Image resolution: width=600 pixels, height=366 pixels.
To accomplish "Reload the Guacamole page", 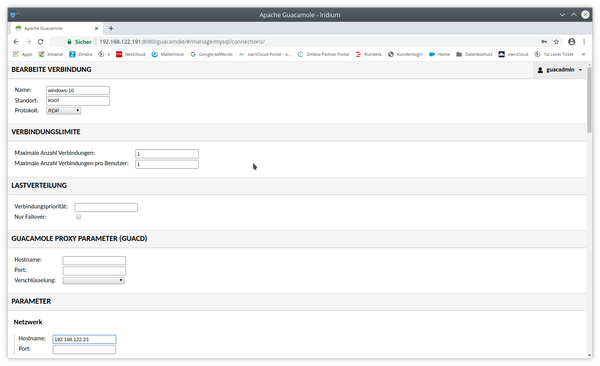I will (41, 42).
